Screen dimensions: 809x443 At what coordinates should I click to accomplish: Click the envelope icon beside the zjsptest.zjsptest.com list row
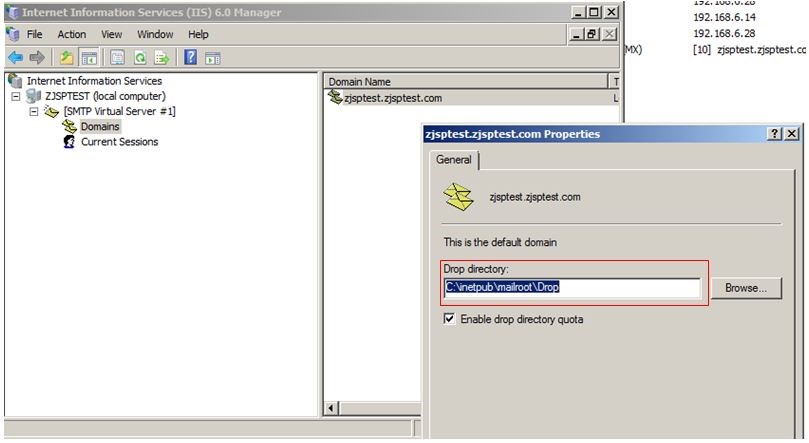(335, 97)
